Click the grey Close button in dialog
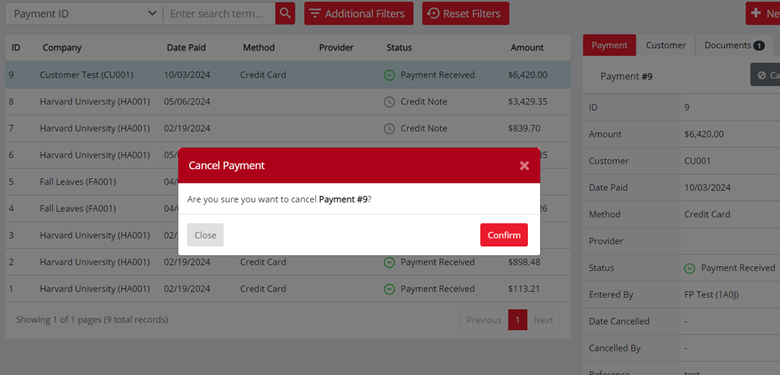This screenshot has width=780, height=375. 205,235
